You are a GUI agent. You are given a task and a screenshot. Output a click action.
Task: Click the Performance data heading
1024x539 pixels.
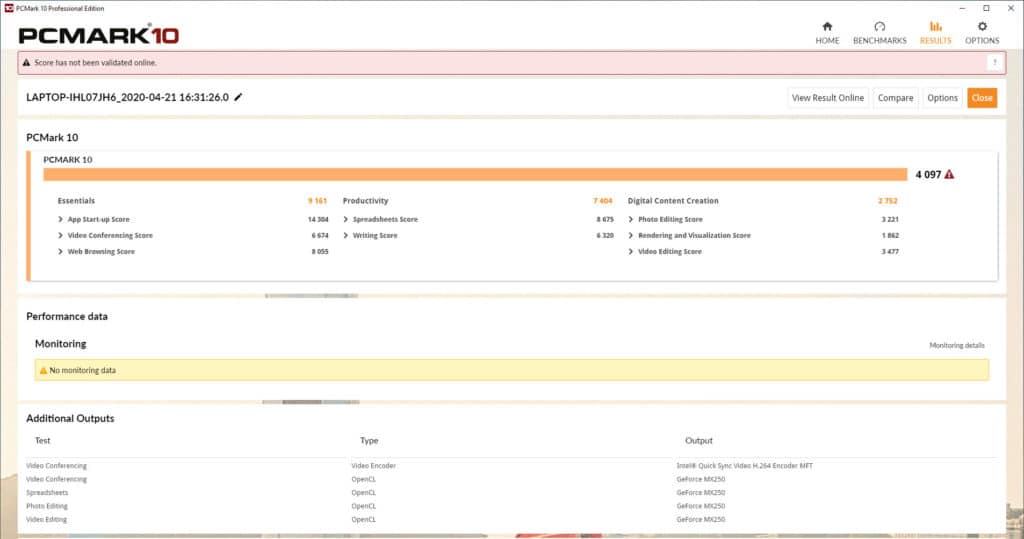tap(67, 316)
